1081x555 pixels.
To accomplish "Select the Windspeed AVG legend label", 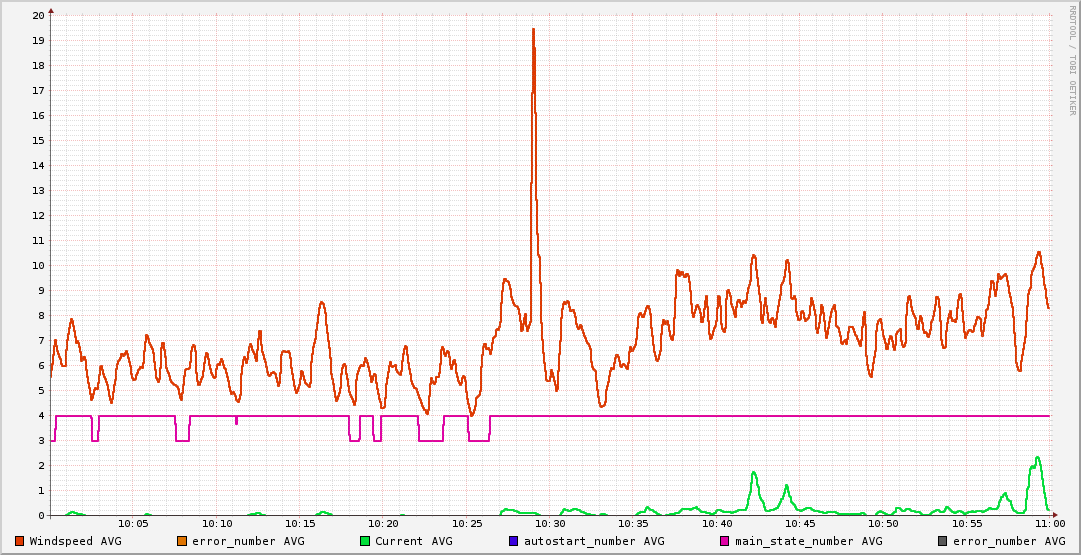I will [75, 541].
